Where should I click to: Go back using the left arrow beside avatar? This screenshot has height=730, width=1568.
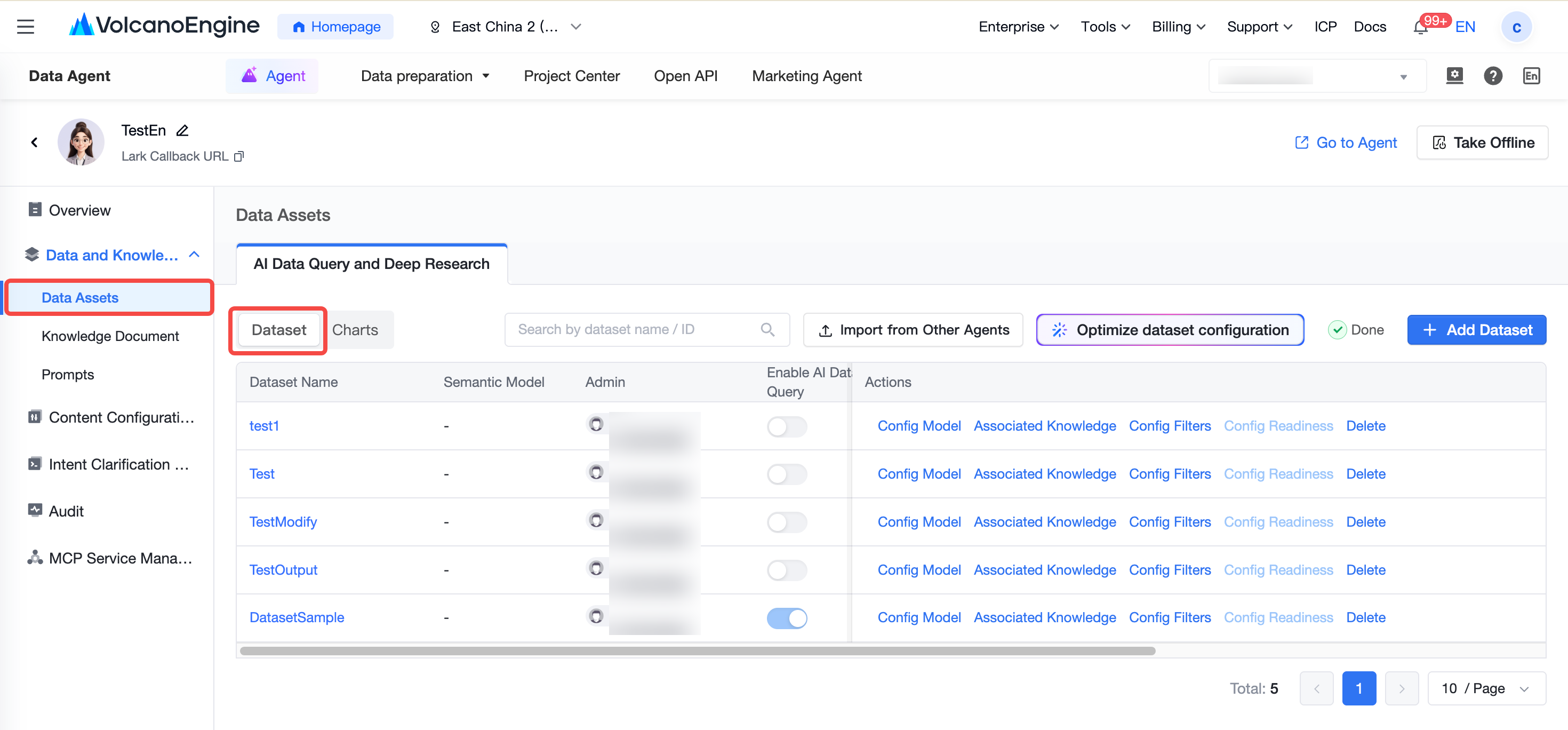point(34,142)
